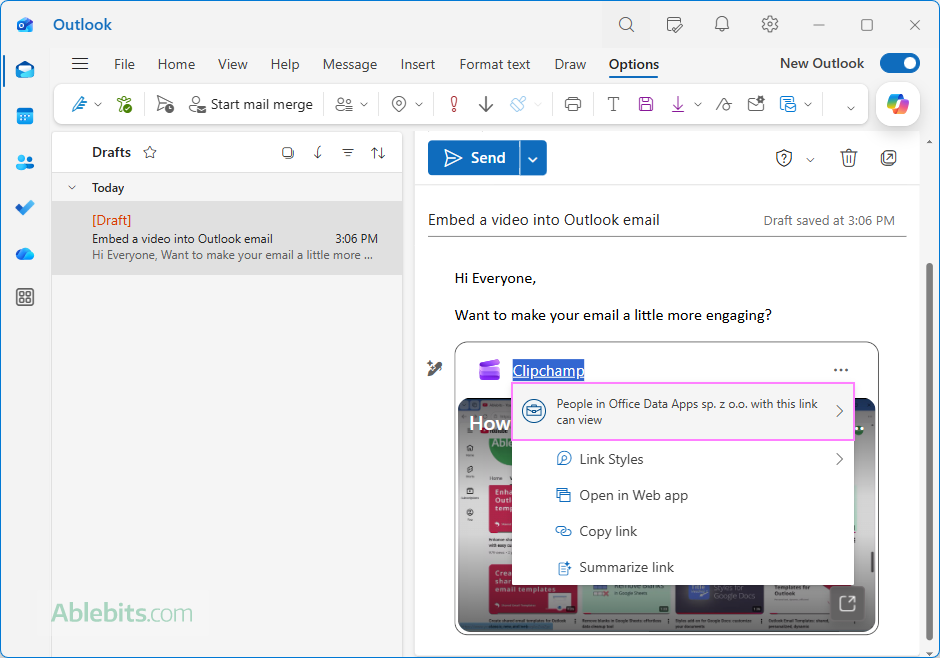Image resolution: width=940 pixels, height=658 pixels.
Task: Click the Options tab
Action: pyautogui.click(x=634, y=64)
